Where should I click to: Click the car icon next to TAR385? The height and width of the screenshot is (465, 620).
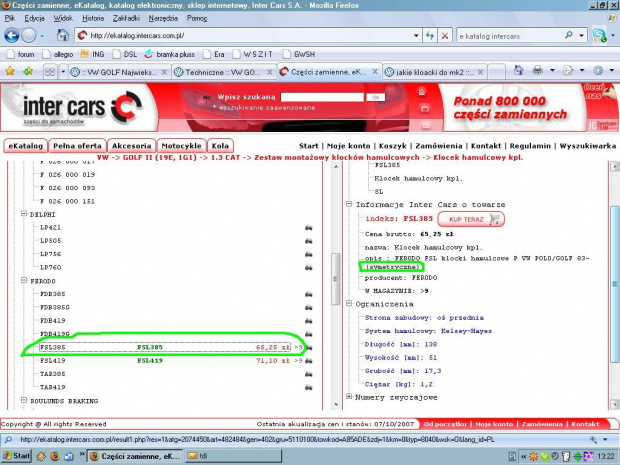coord(308,374)
